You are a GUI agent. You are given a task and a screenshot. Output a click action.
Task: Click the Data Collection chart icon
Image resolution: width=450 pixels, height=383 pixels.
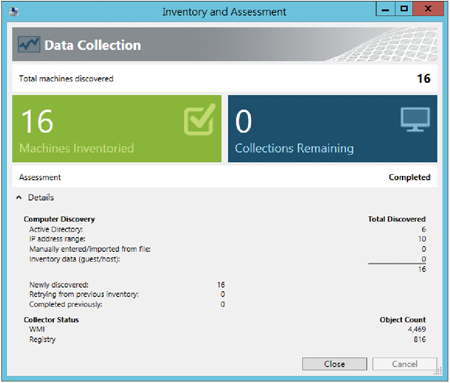coord(29,45)
